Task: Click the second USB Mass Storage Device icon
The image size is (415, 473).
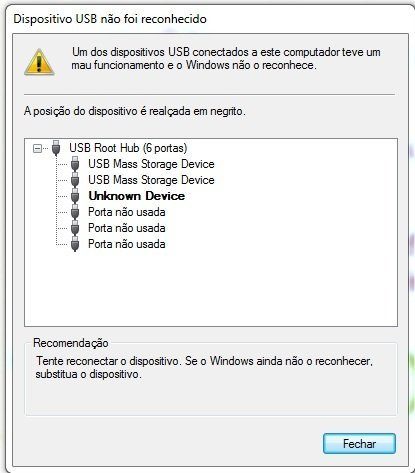Action: [75, 180]
